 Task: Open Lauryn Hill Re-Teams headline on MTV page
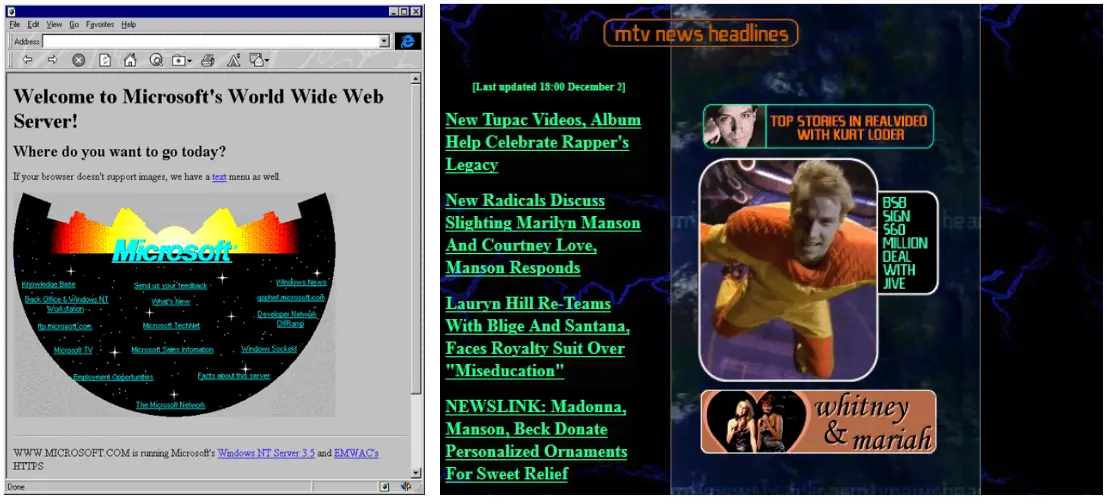tap(537, 337)
